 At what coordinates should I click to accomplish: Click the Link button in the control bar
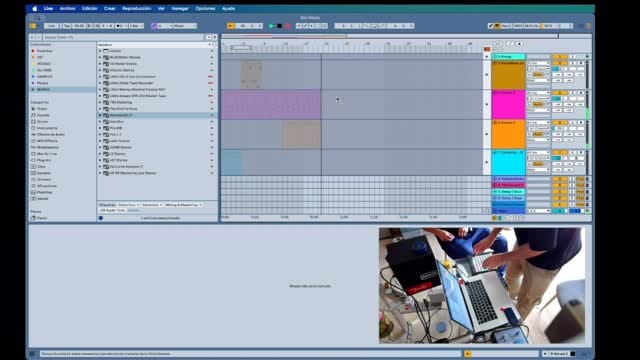(x=51, y=26)
